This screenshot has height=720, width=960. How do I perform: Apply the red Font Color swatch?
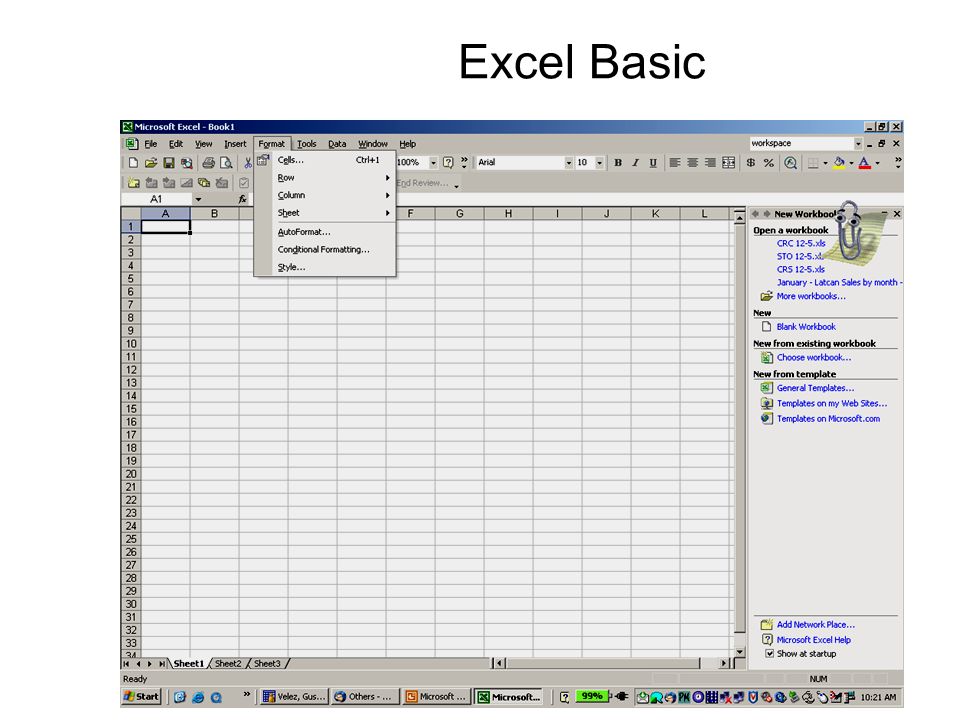[864, 163]
